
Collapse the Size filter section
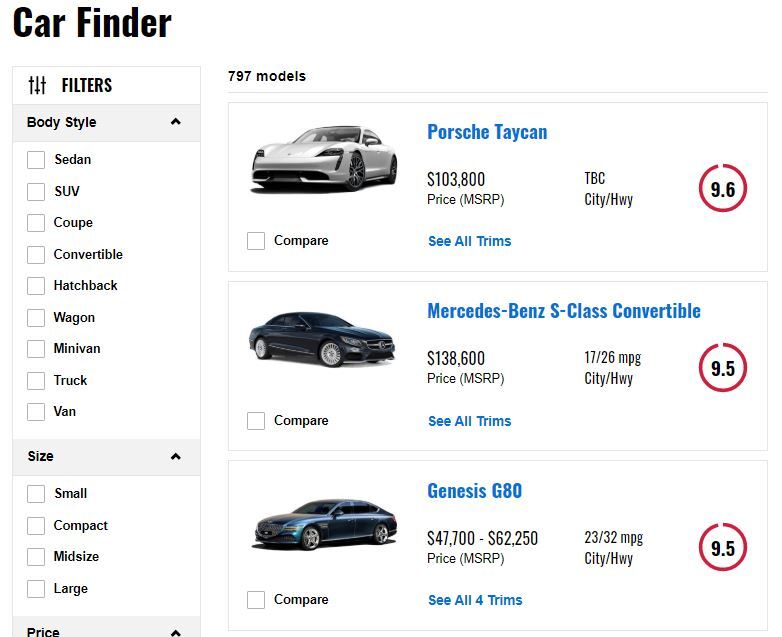pyautogui.click(x=176, y=456)
